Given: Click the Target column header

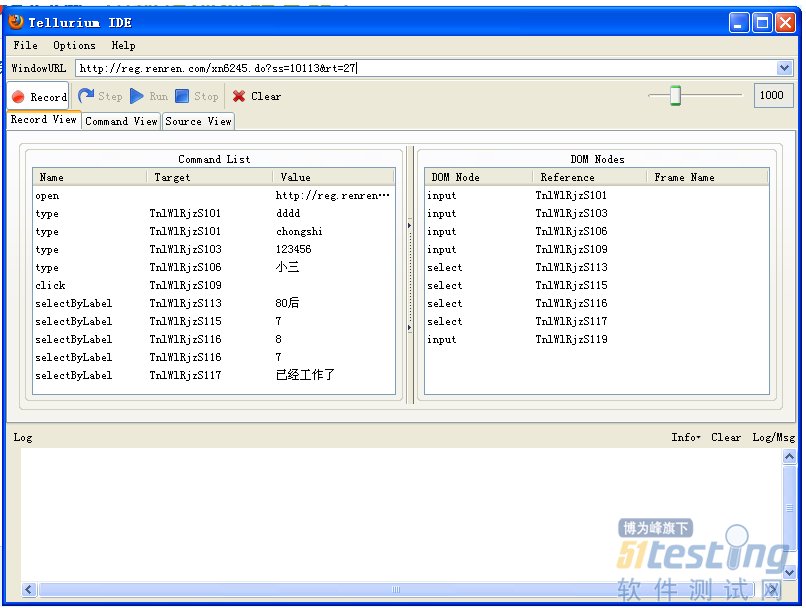Looking at the screenshot, I should pyautogui.click(x=210, y=177).
